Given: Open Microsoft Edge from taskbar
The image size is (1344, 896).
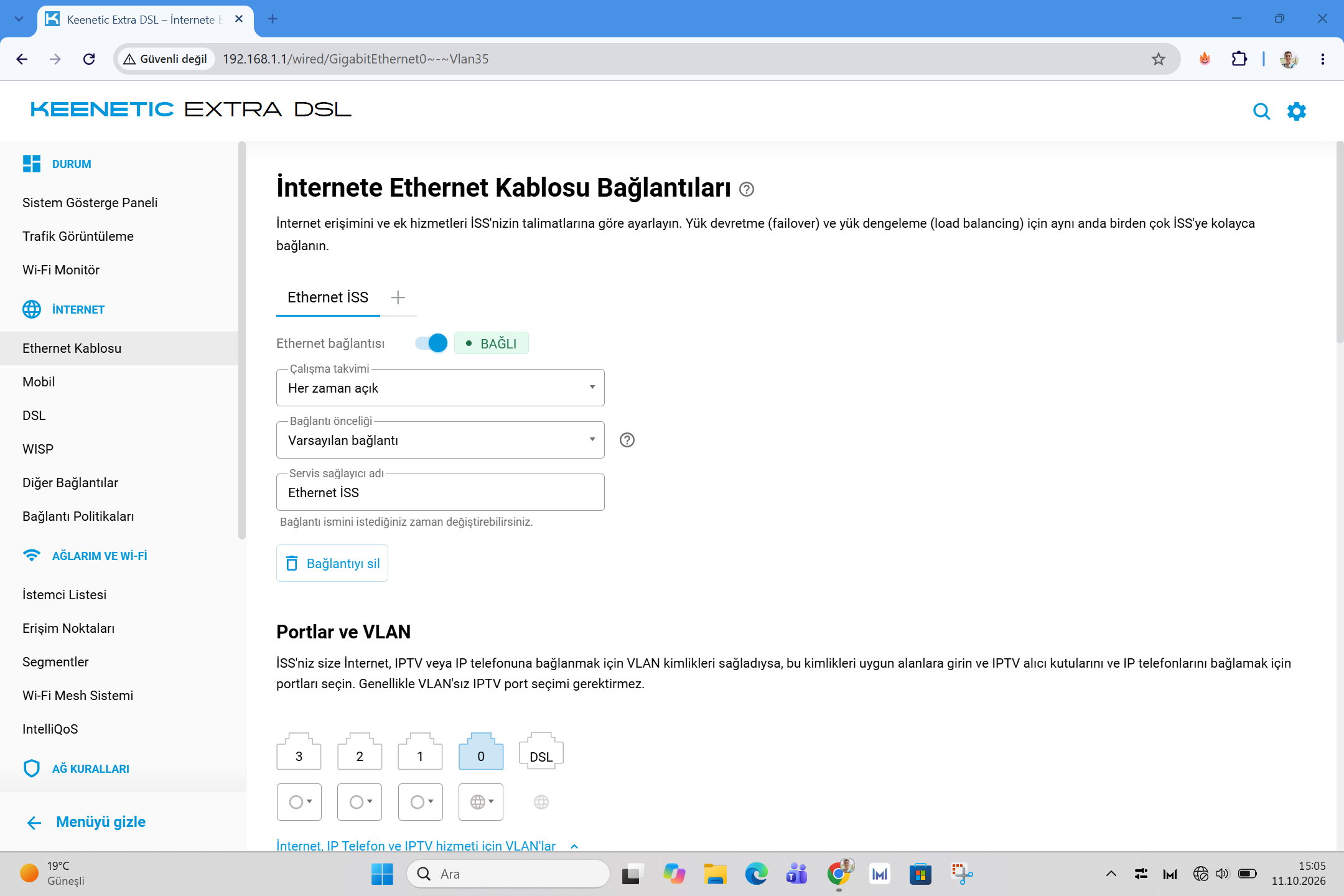Looking at the screenshot, I should (756, 874).
